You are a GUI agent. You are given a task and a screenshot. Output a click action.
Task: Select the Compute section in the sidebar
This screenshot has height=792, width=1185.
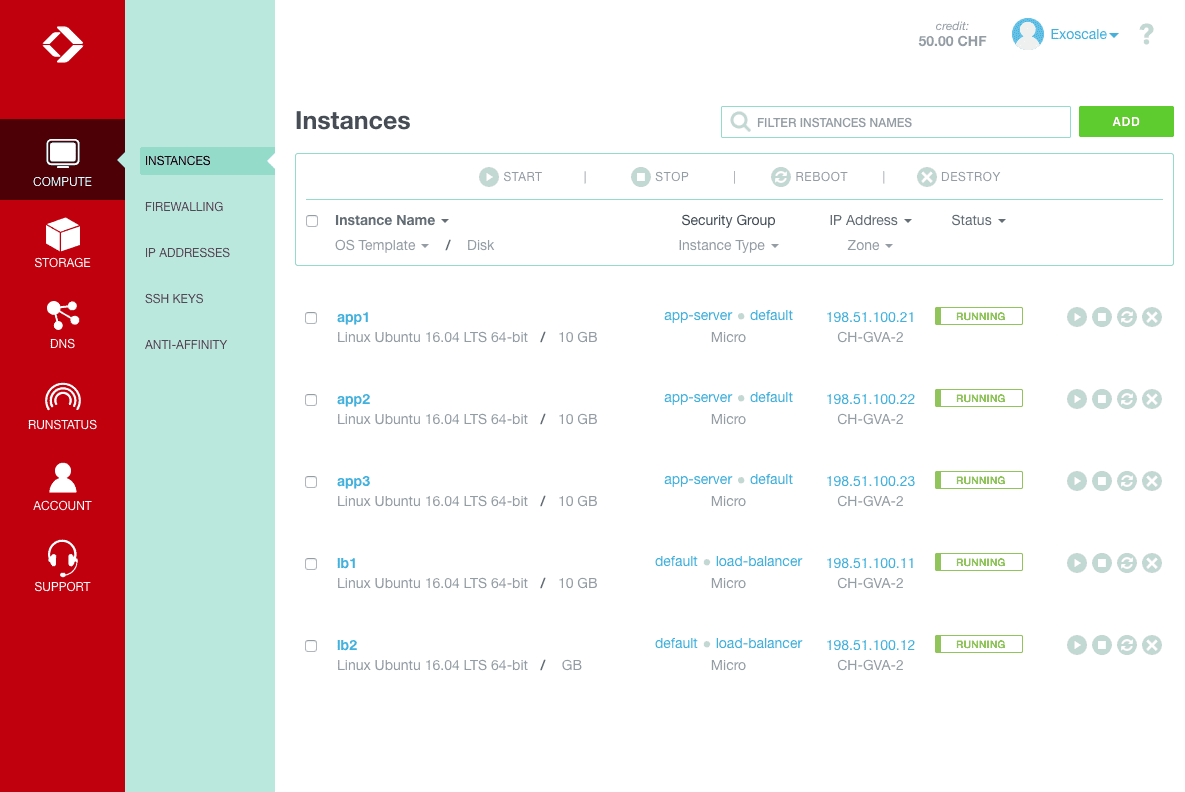[62, 160]
